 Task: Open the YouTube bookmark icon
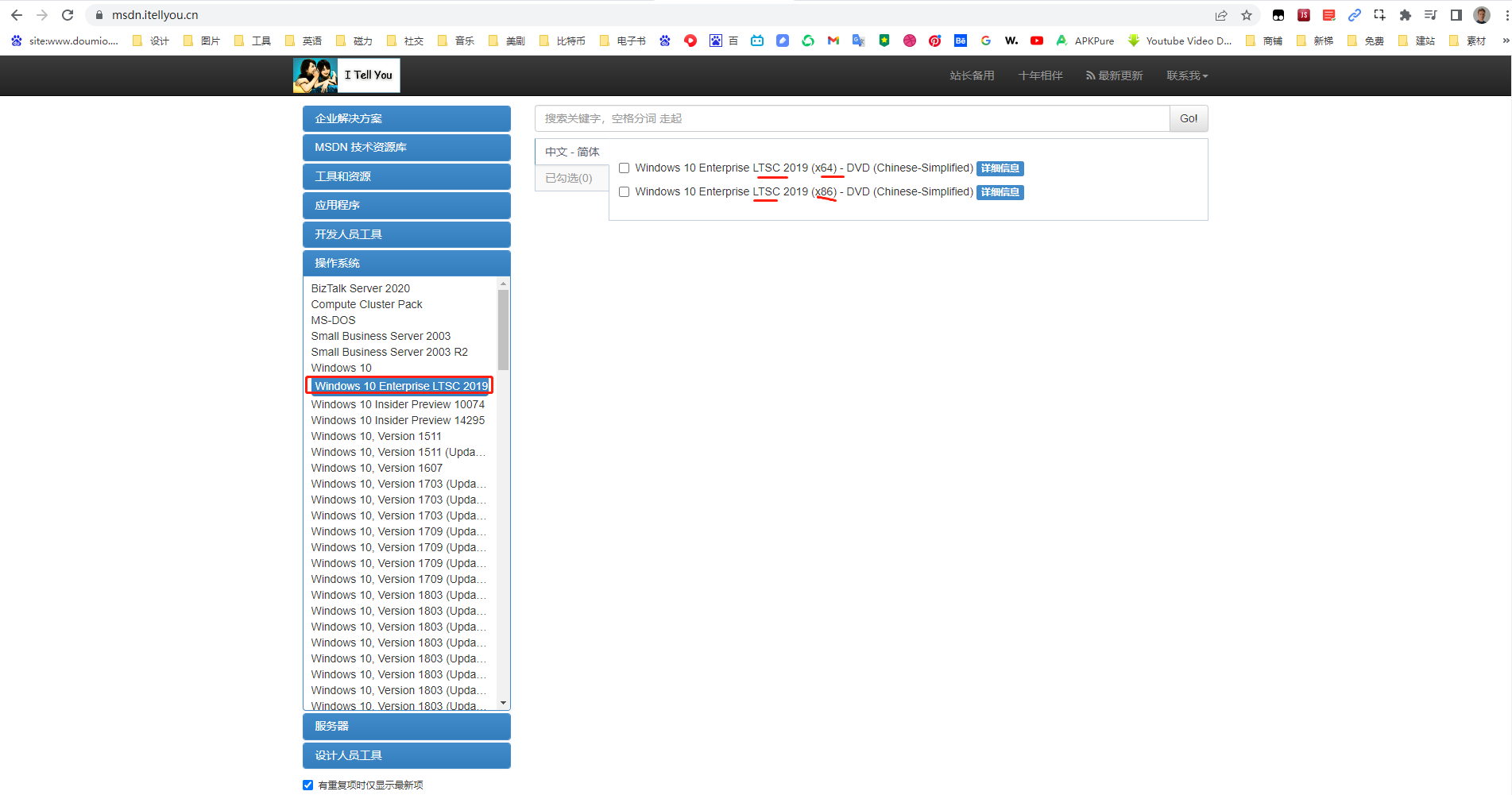pos(1036,41)
